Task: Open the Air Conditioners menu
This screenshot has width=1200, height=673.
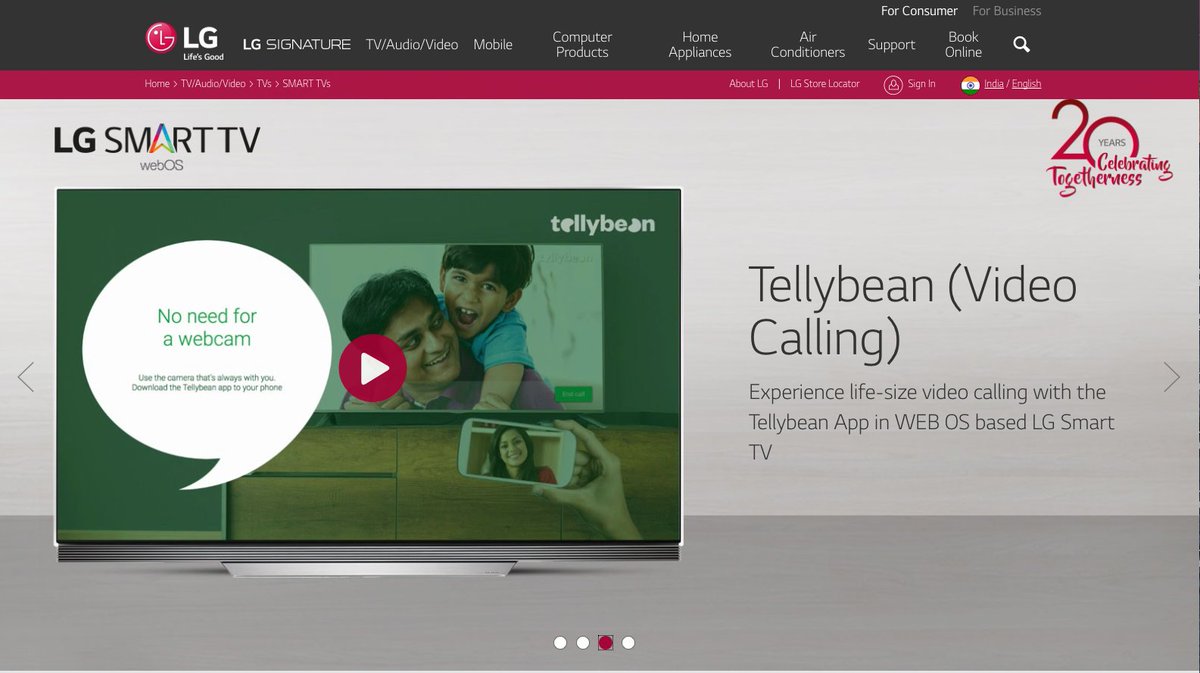Action: click(x=808, y=44)
